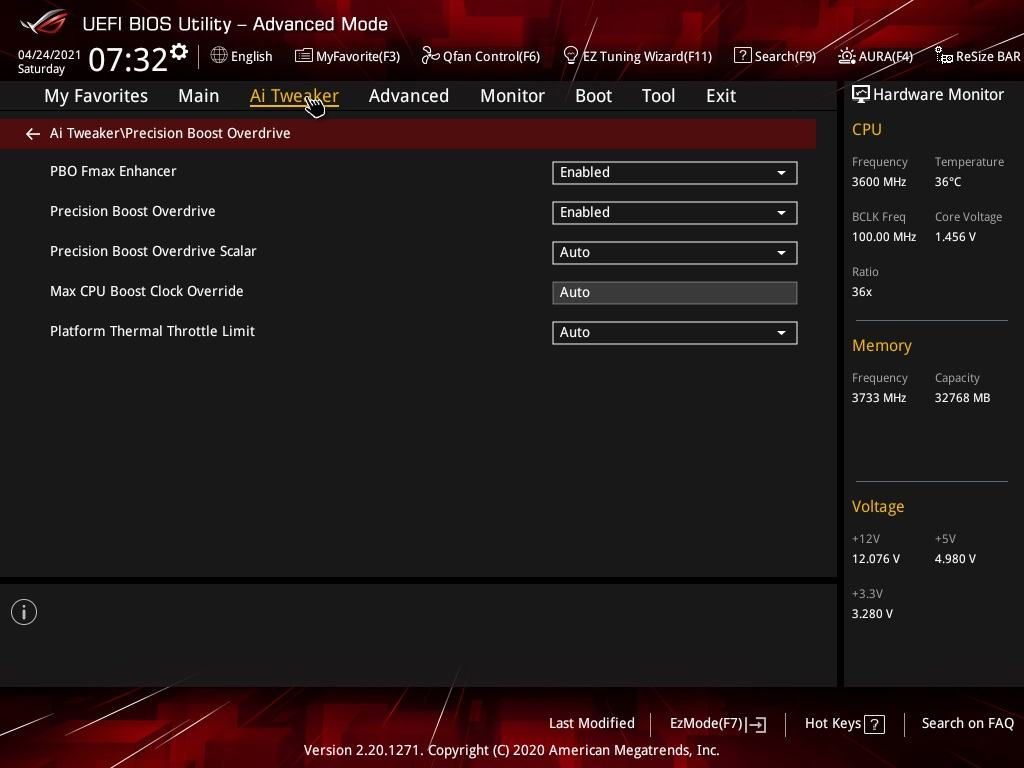Switch to the My Favorites tab
The image size is (1024, 768).
click(x=96, y=96)
